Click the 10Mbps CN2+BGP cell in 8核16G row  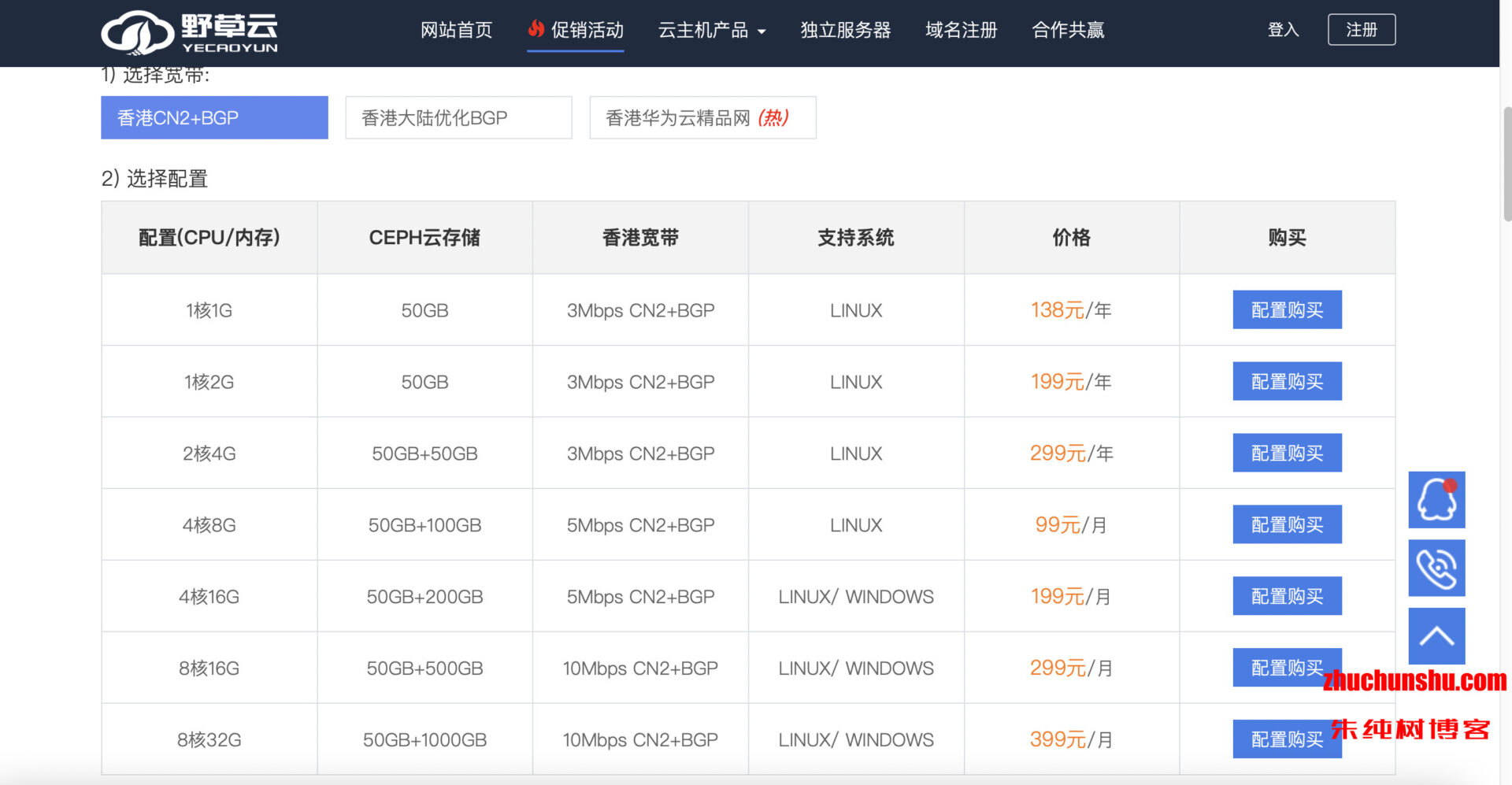(640, 668)
